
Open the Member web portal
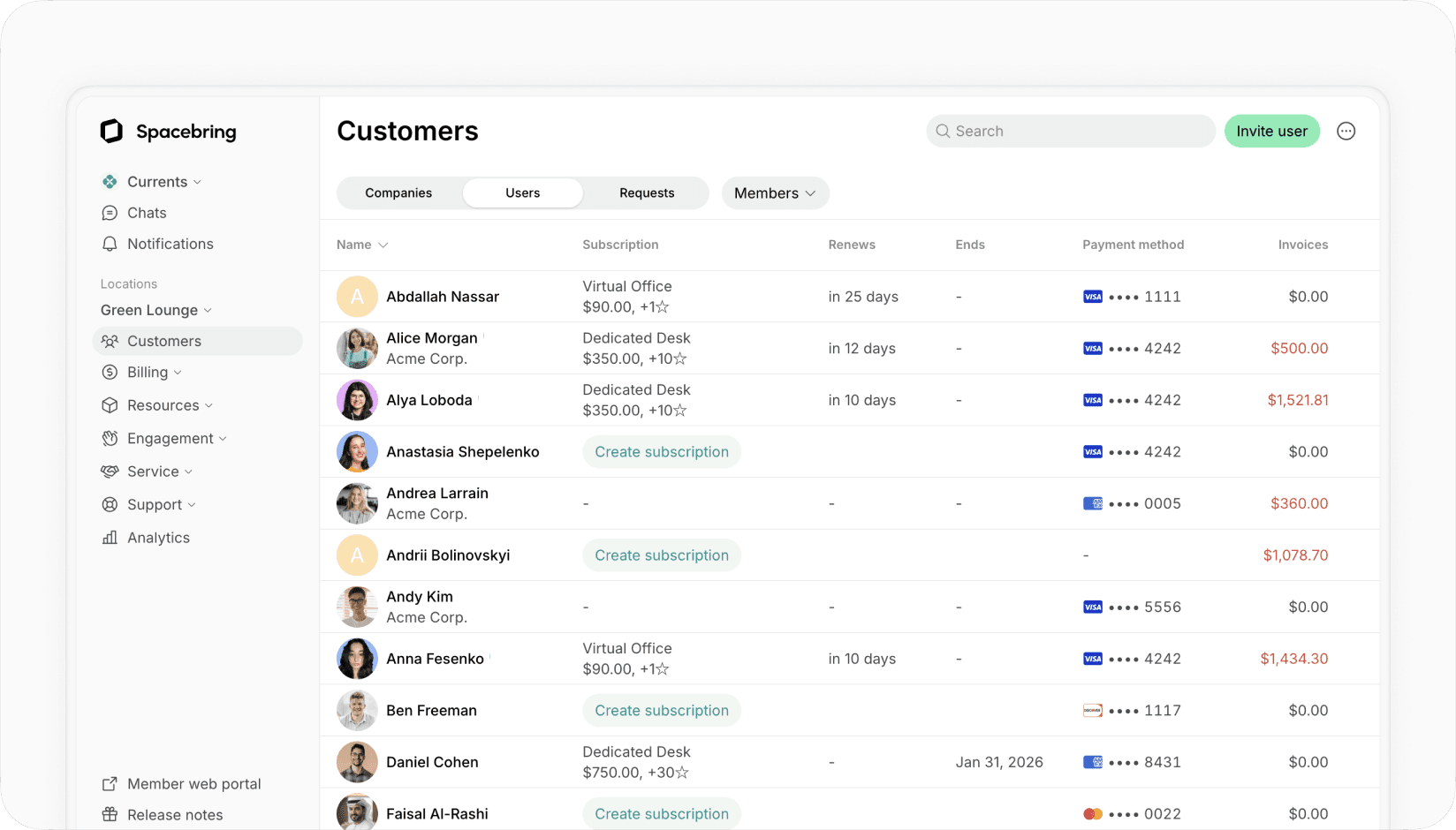tap(193, 783)
